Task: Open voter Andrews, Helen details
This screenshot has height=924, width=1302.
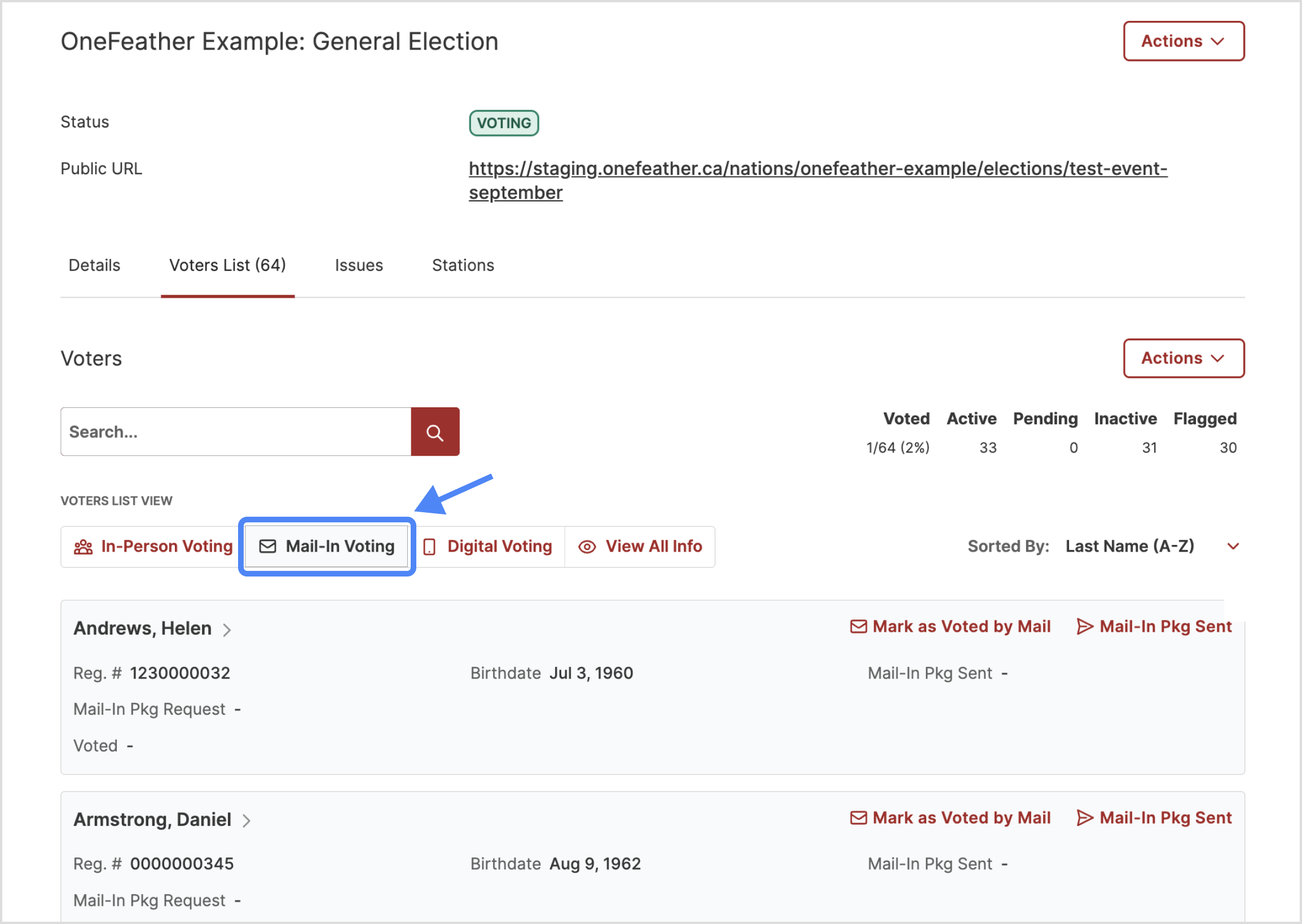Action: (x=143, y=628)
